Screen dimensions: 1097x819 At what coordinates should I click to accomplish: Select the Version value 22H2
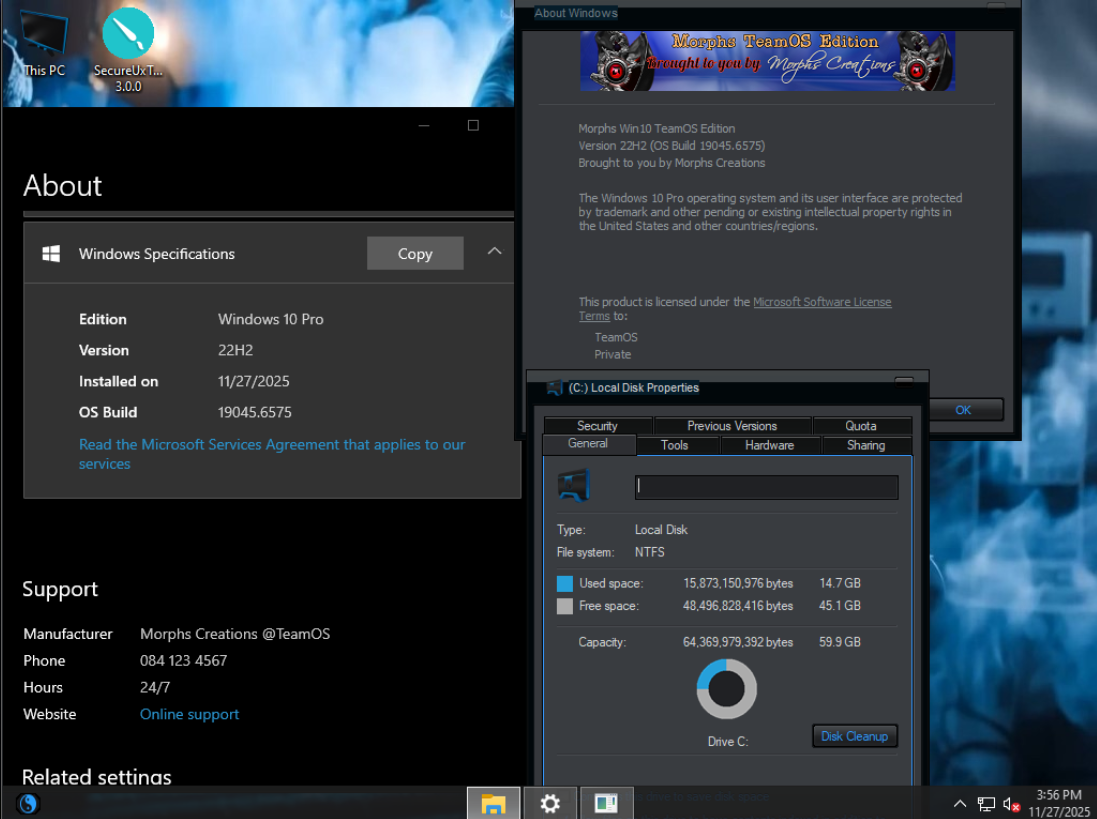[x=235, y=350]
